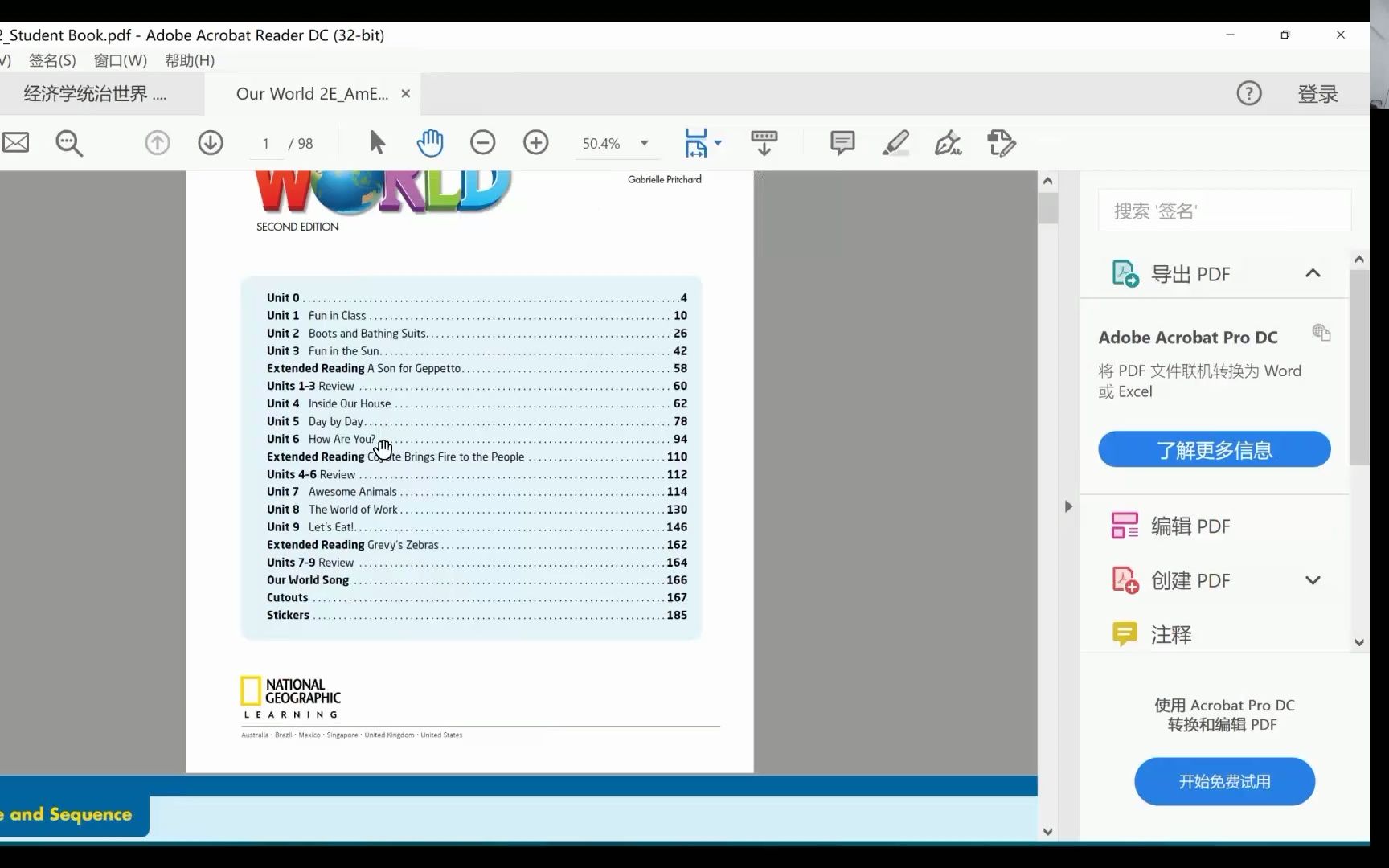
Task: Go to previous page with up arrow
Action: (x=158, y=143)
